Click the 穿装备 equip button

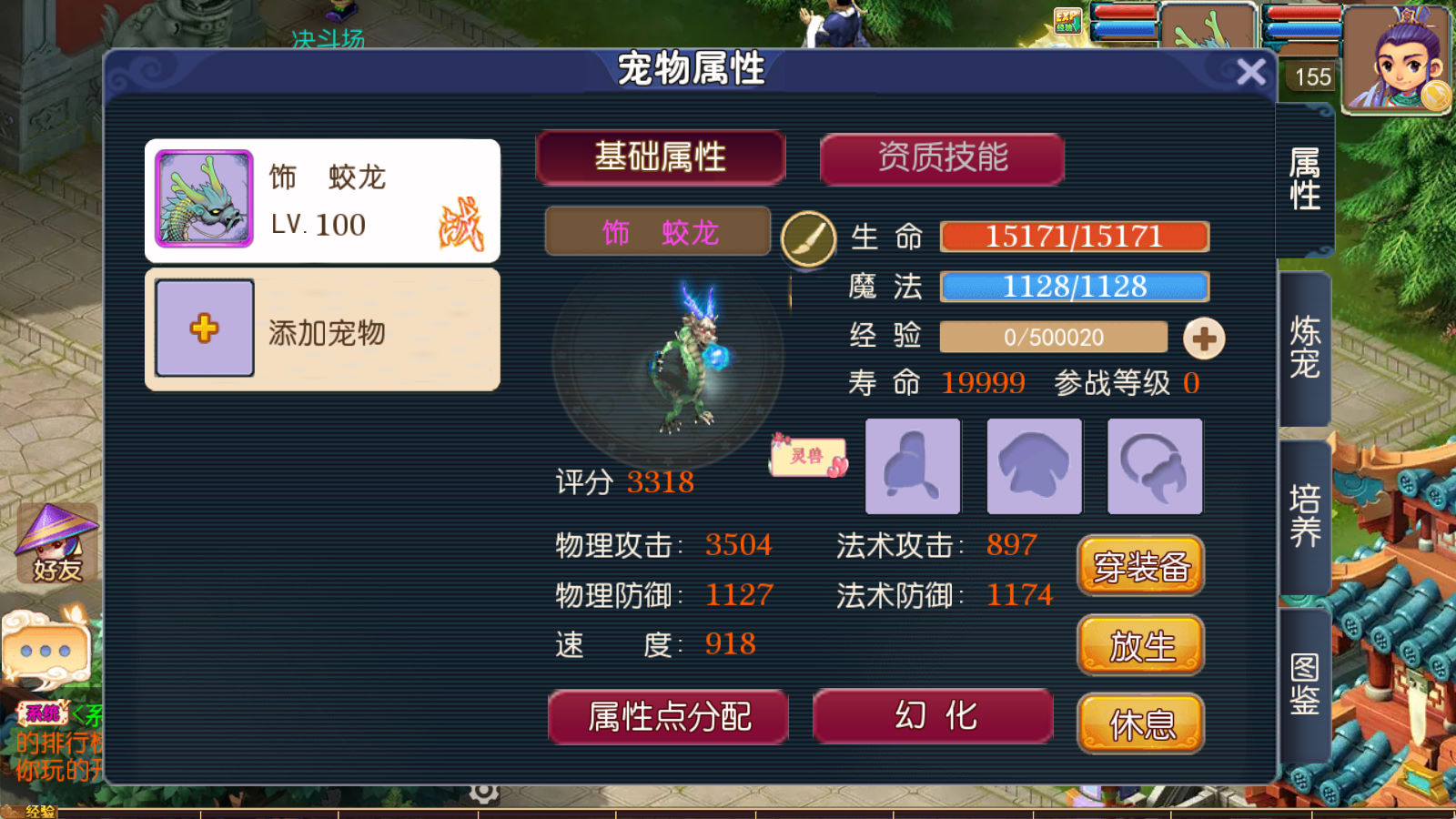(1141, 566)
